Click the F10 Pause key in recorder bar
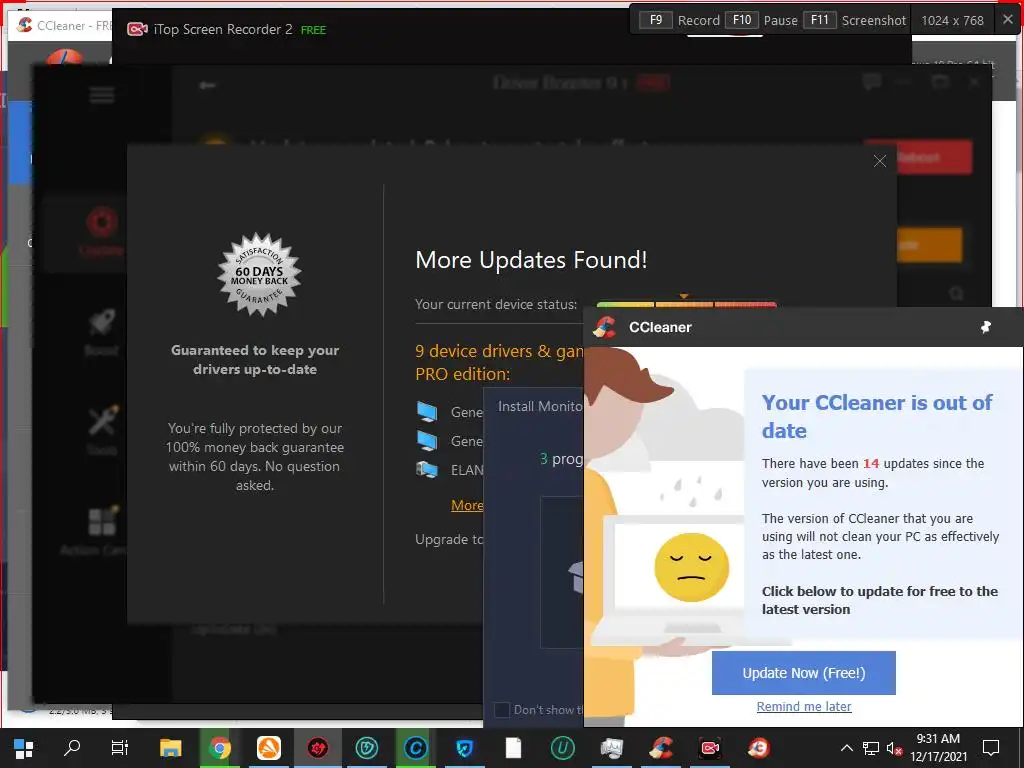Screen dimensions: 1024x768 (742, 20)
